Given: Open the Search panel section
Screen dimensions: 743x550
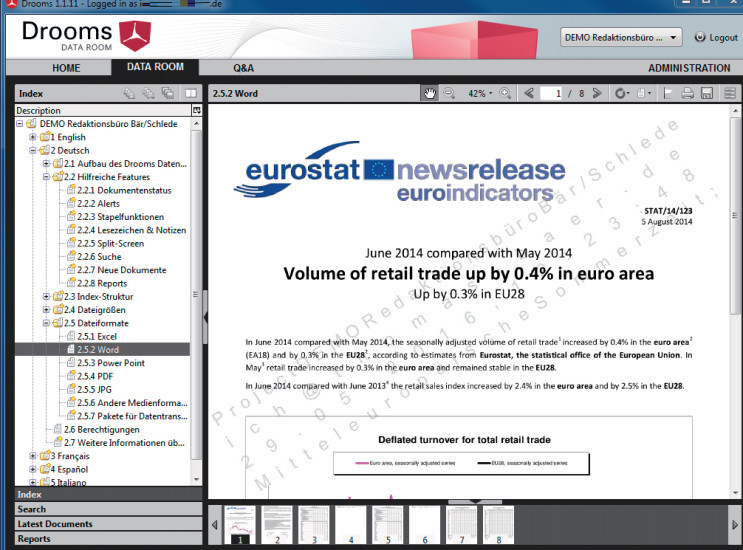Looking at the screenshot, I should [109, 509].
